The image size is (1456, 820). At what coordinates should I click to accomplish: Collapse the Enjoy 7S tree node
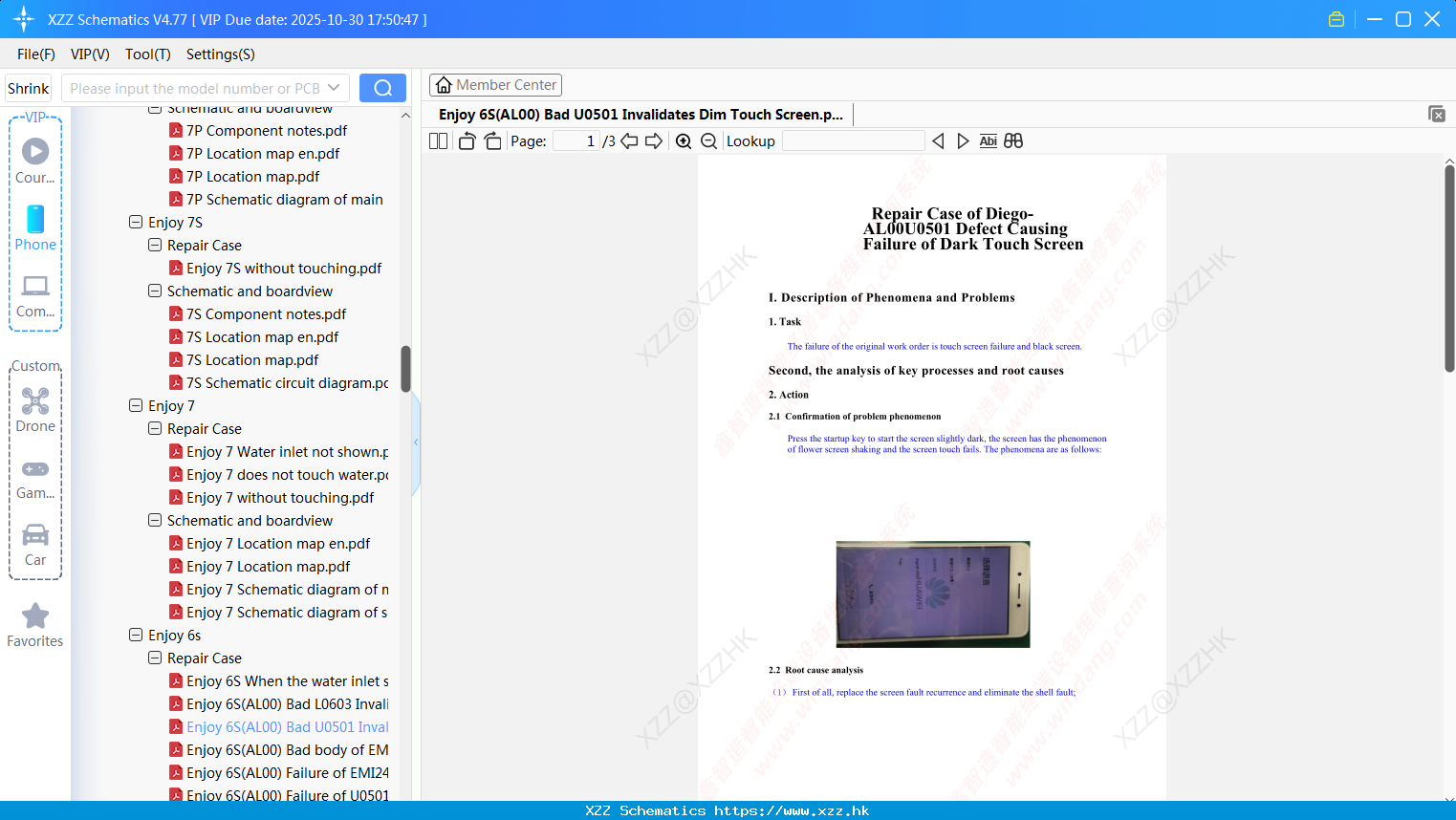136,222
